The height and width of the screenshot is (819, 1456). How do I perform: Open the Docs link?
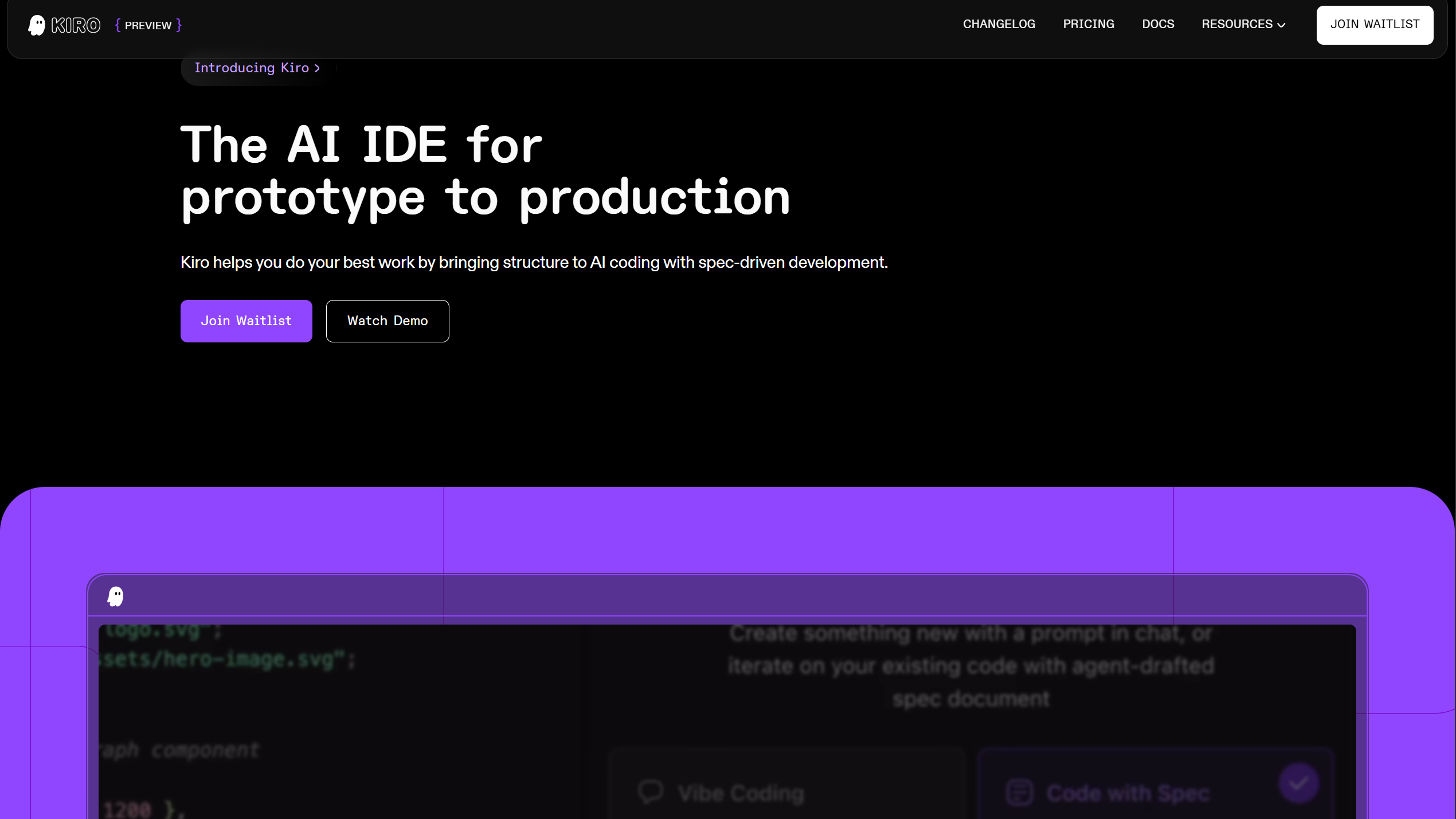[x=1158, y=24]
